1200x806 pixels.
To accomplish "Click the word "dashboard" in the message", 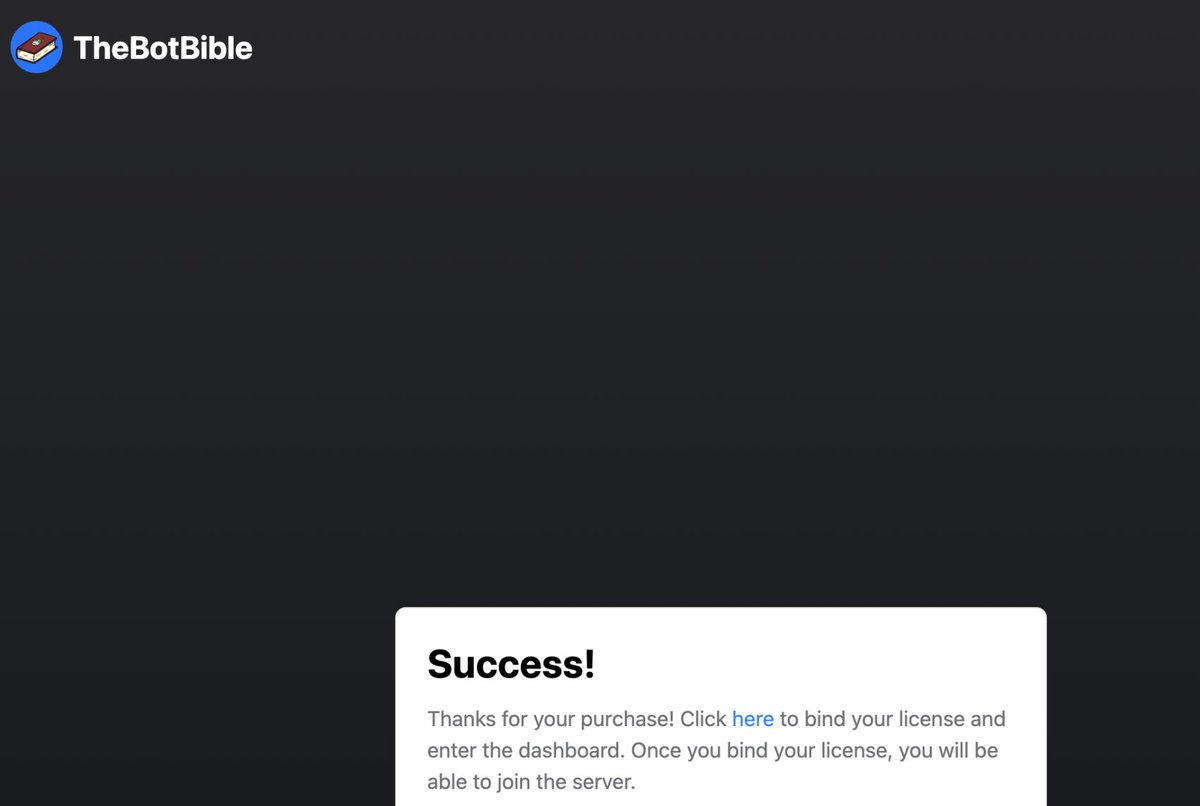I will tap(570, 750).
